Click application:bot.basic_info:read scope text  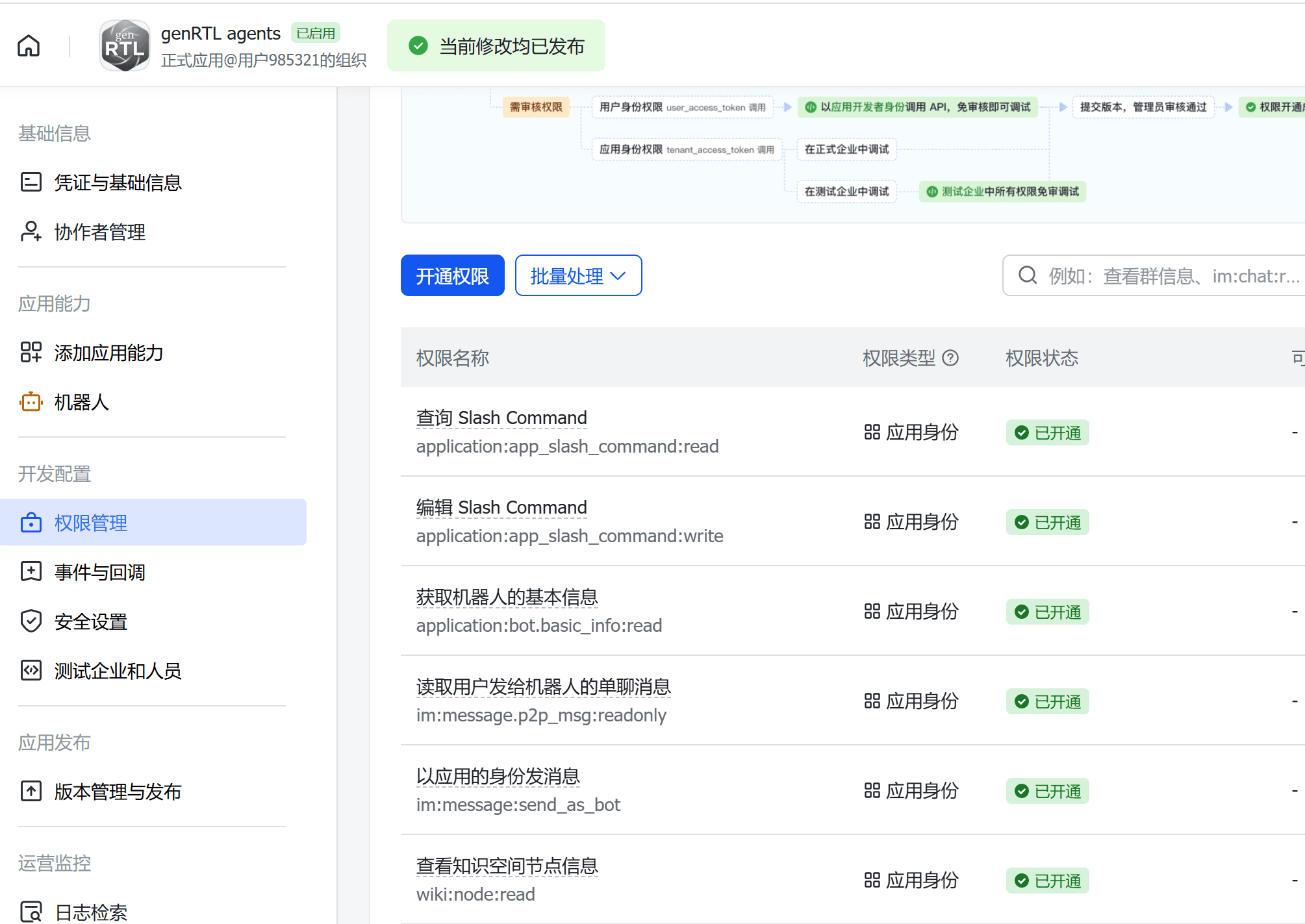(x=539, y=626)
